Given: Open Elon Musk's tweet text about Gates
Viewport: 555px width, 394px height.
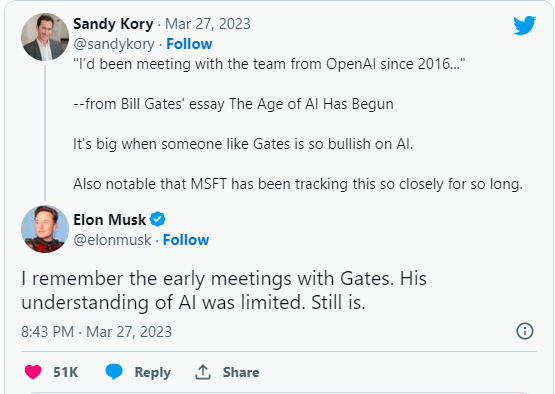Looking at the screenshot, I should point(224,290).
